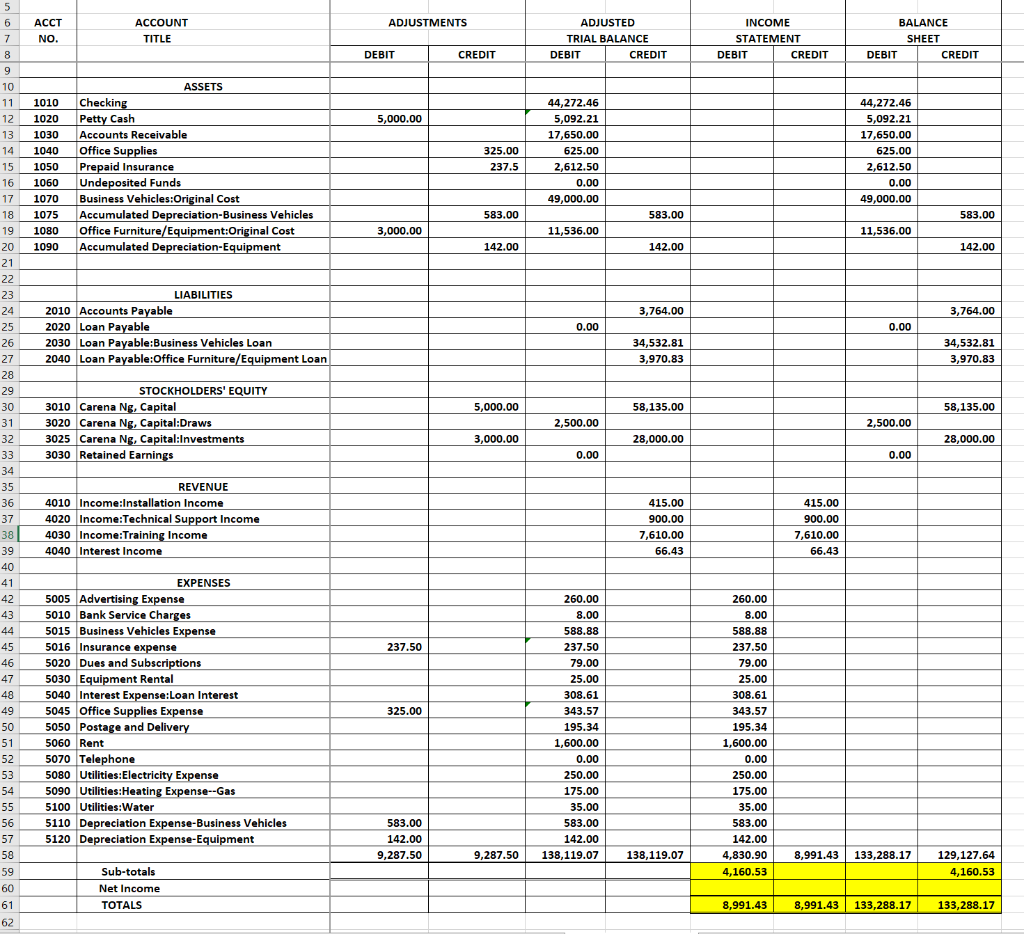
Task: Select the Accounts Payable 3,764.00 credit cell
Action: 648,310
